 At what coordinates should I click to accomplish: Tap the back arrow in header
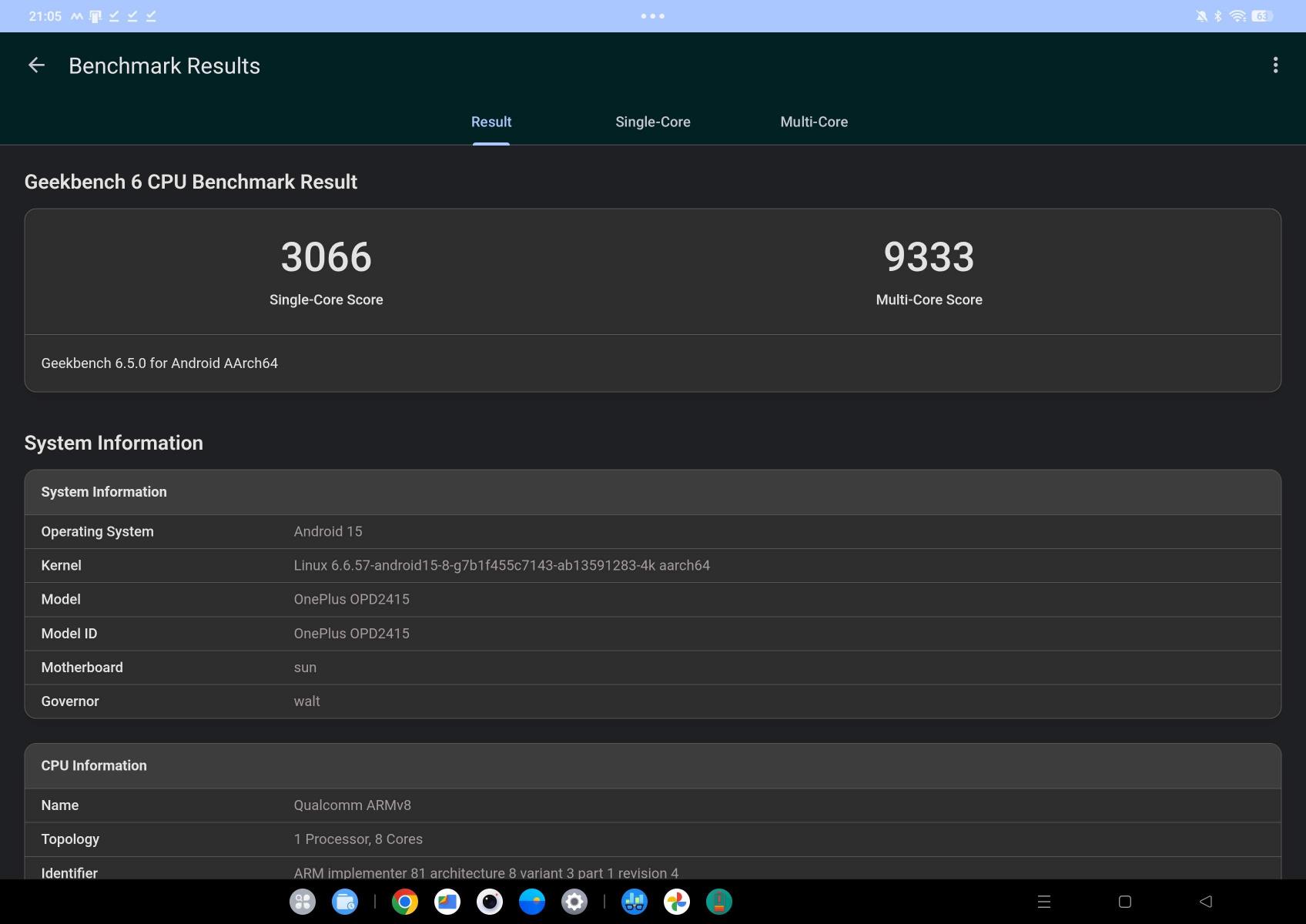(36, 65)
